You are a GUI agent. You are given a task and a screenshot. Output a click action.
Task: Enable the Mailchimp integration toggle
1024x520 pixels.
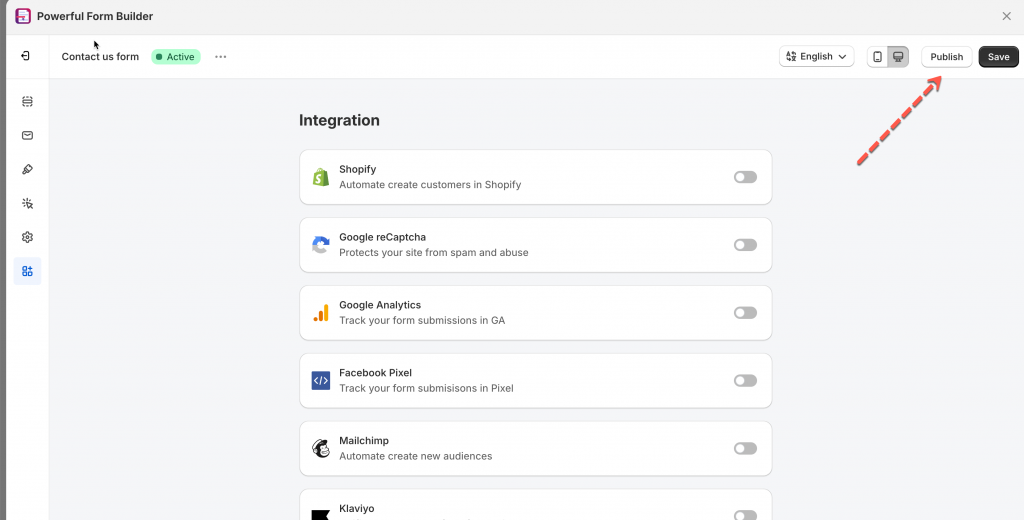tap(745, 449)
